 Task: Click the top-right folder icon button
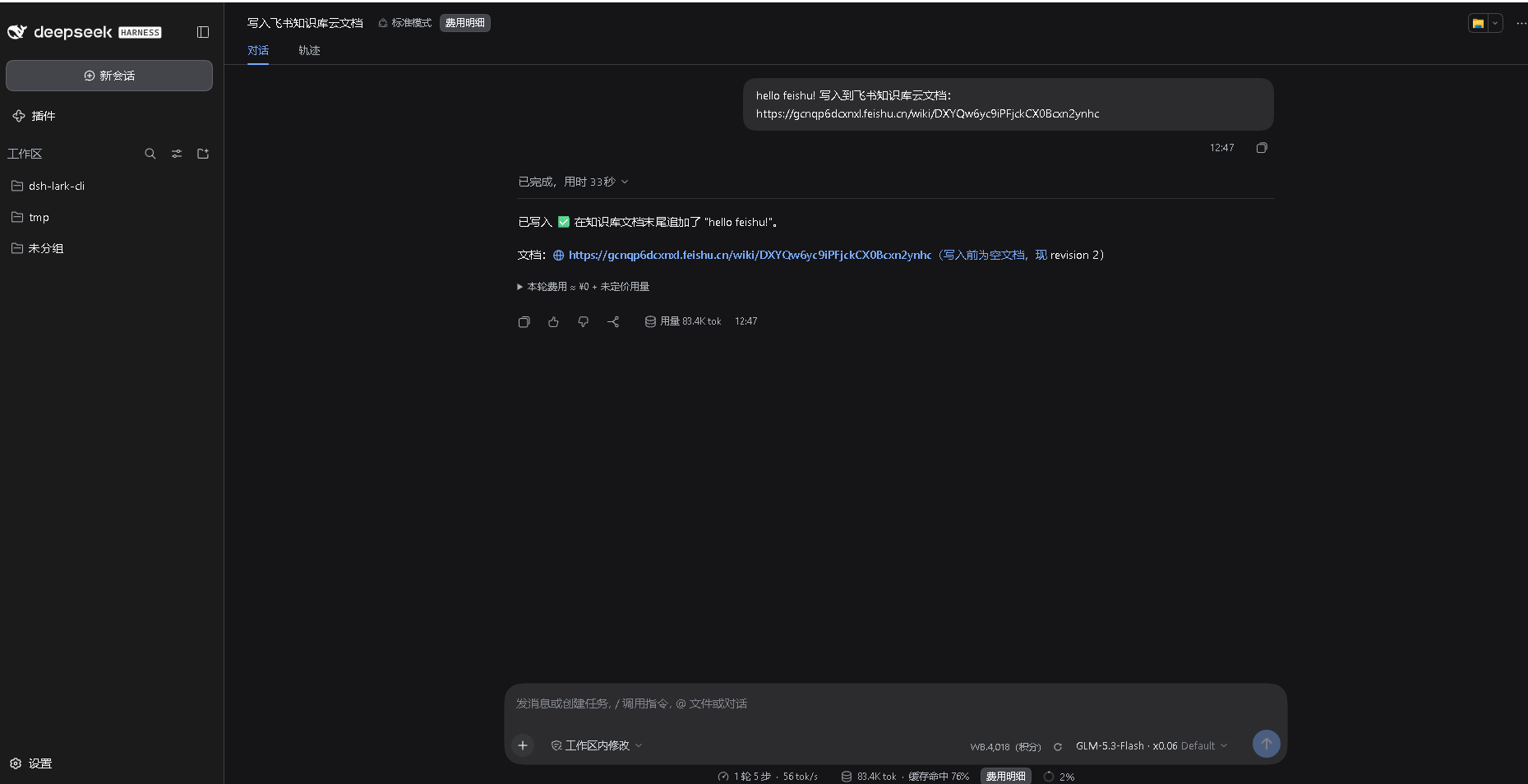pyautogui.click(x=1478, y=23)
